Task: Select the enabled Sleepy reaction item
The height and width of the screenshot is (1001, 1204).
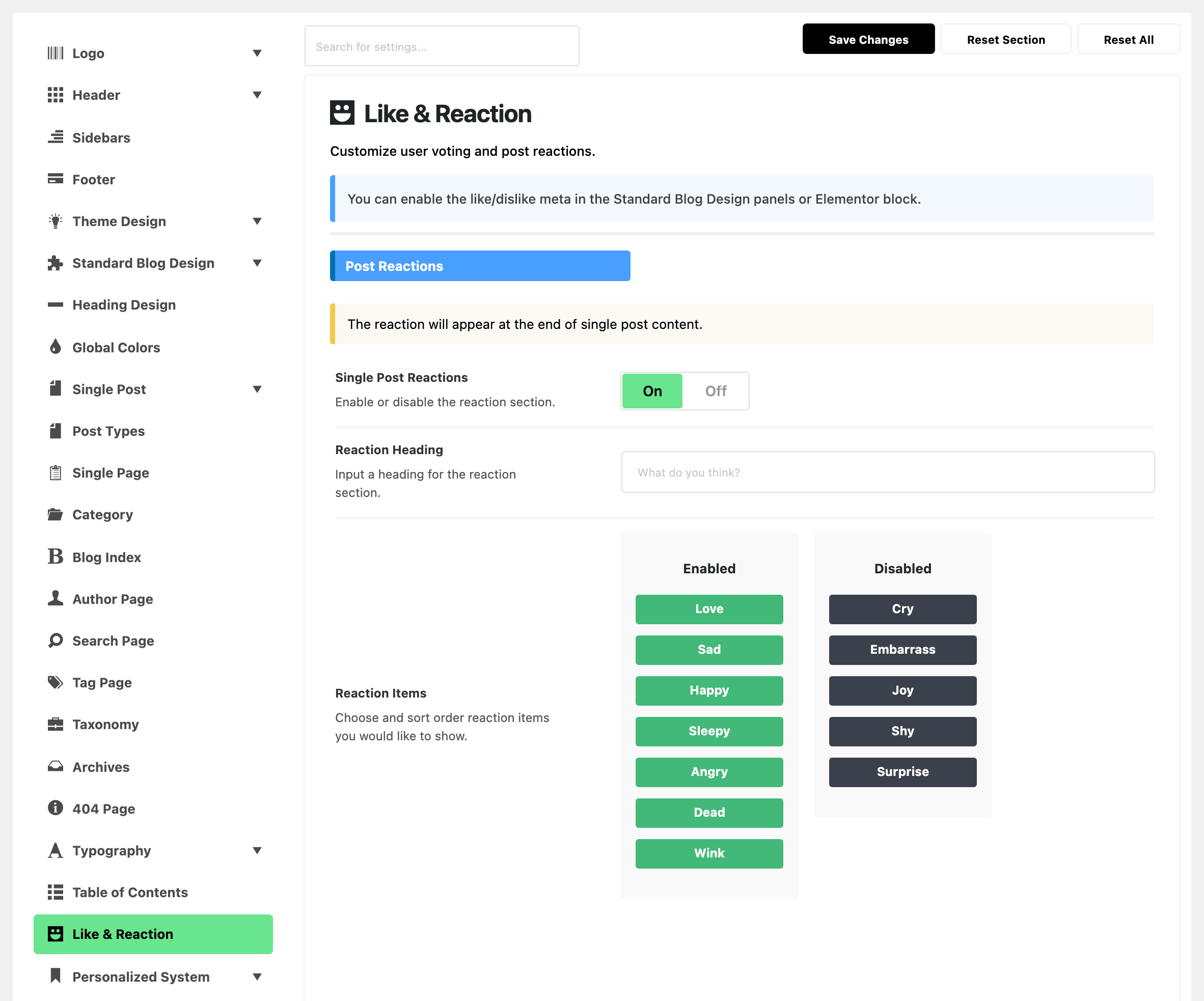Action: coord(709,731)
